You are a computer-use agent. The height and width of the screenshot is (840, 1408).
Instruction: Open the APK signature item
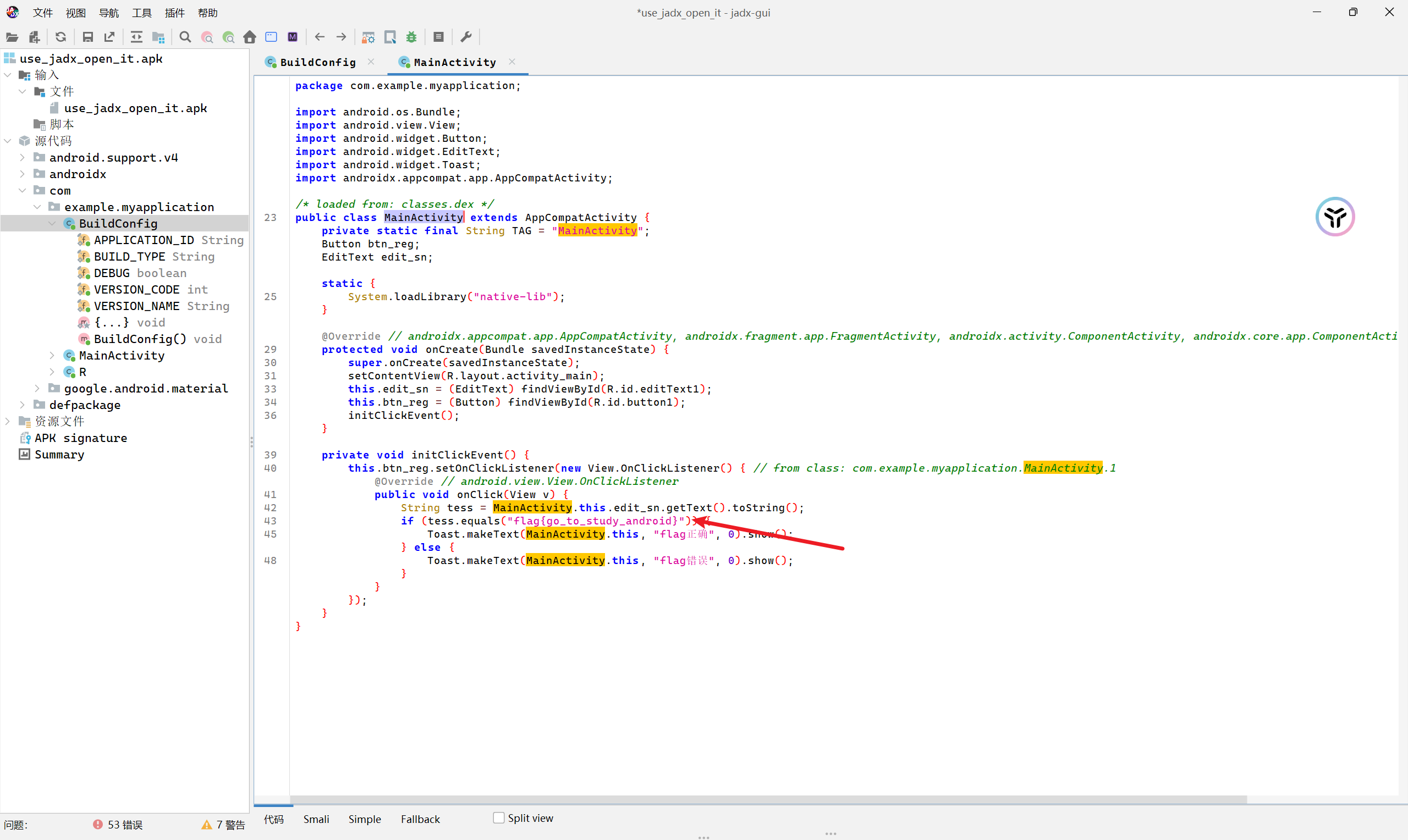tap(80, 438)
